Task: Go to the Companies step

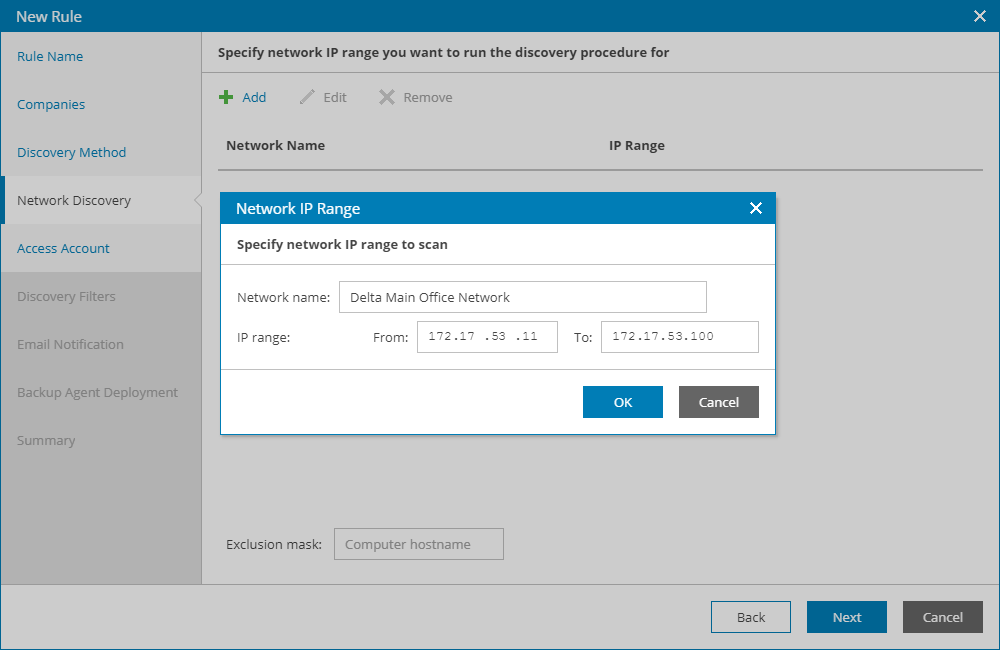Action: (x=51, y=104)
